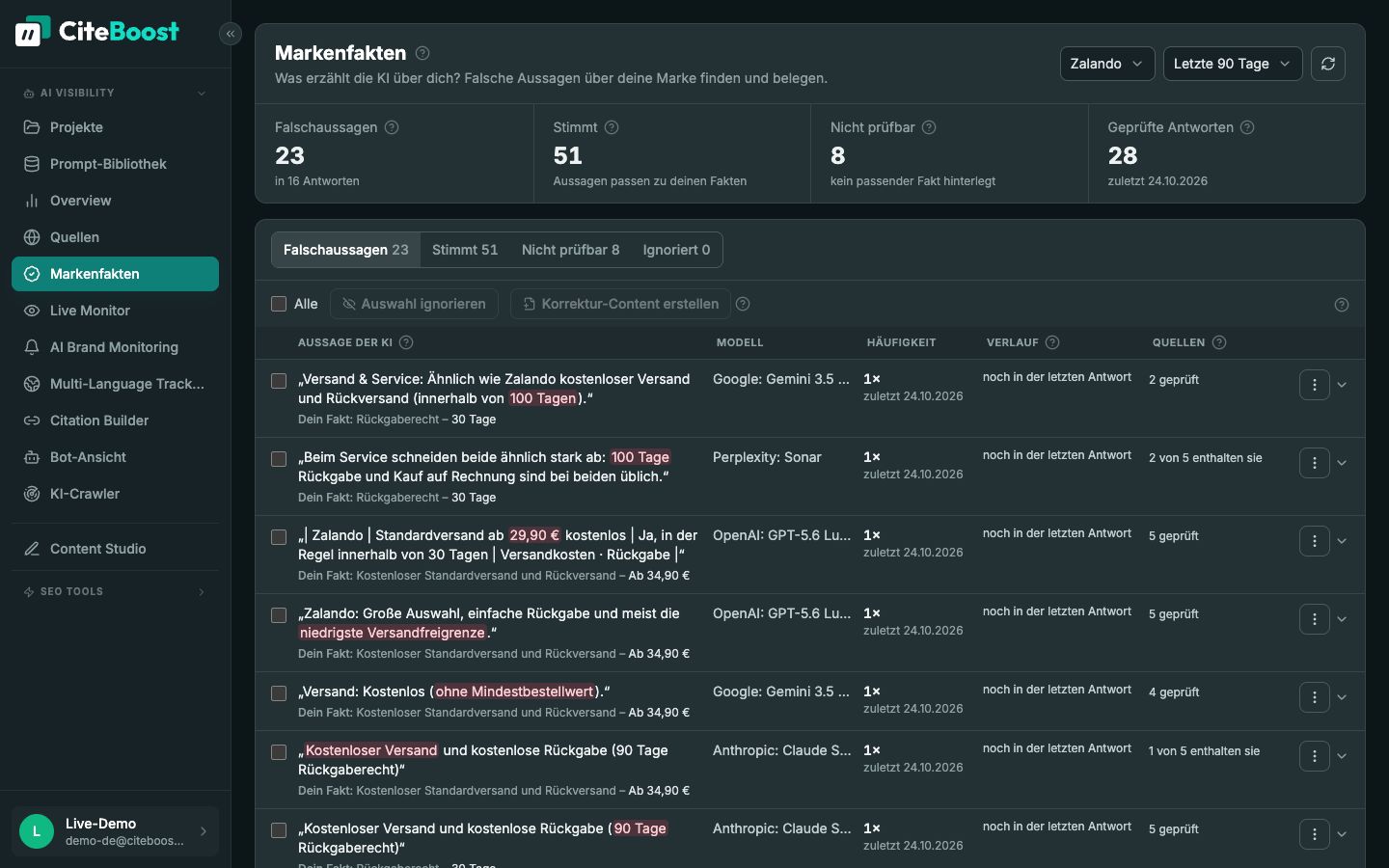Open three-dot menu for Gemini '100 Tagen' row
Viewport: 1389px width, 868px height.
(x=1315, y=385)
